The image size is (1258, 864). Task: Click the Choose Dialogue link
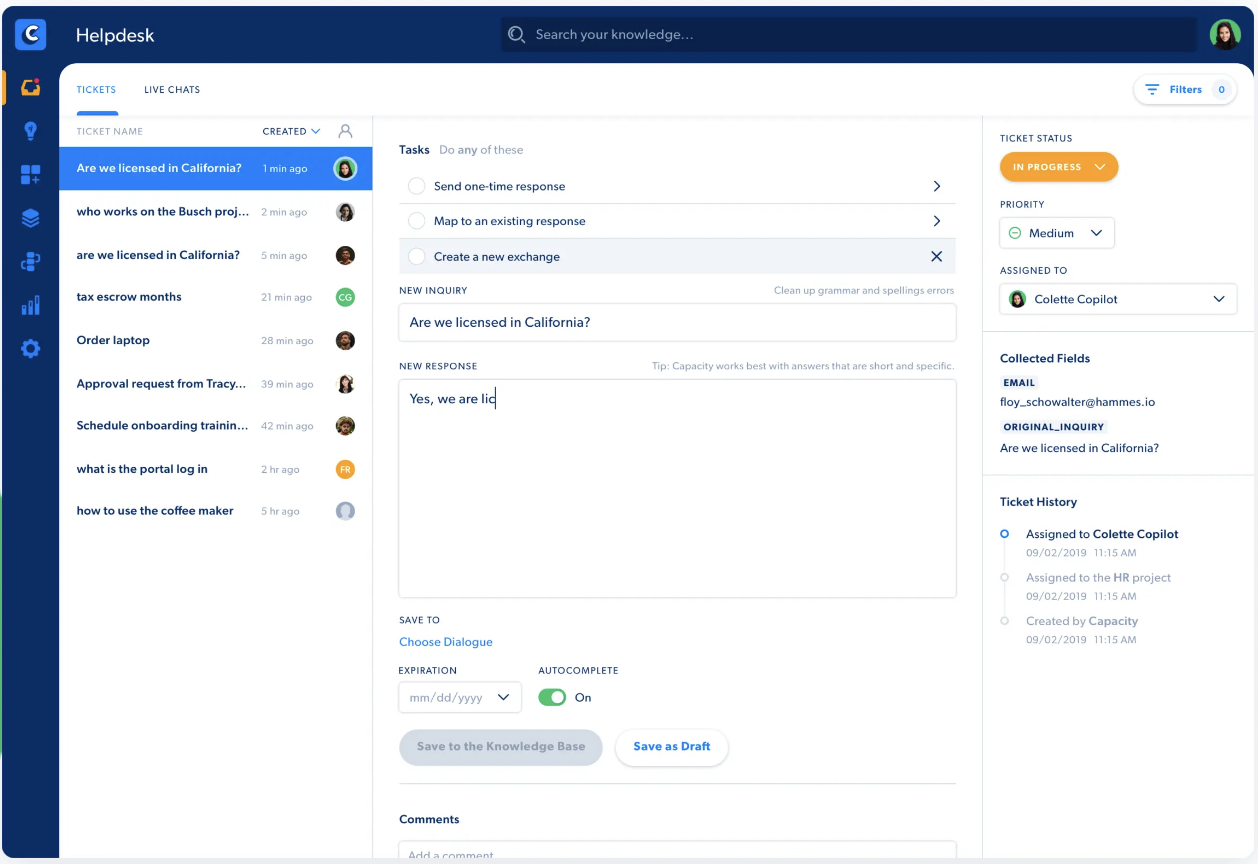click(x=446, y=641)
